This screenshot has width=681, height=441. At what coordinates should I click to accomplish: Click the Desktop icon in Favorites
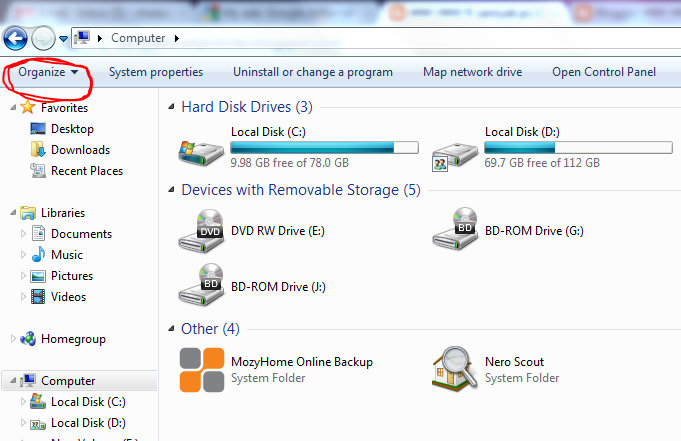[x=38, y=129]
